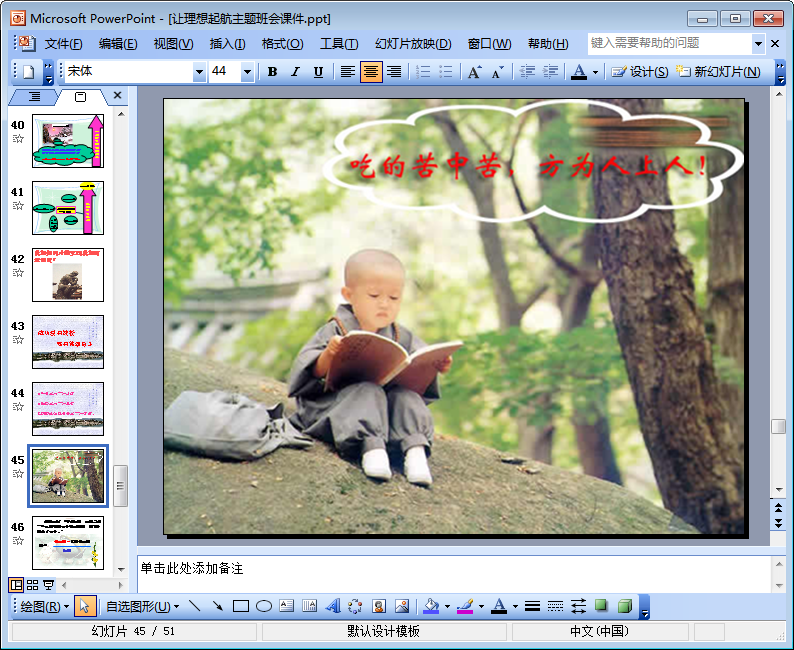Insert a 新幻灯片(N) new slide
This screenshot has height=650, width=794.
(719, 72)
